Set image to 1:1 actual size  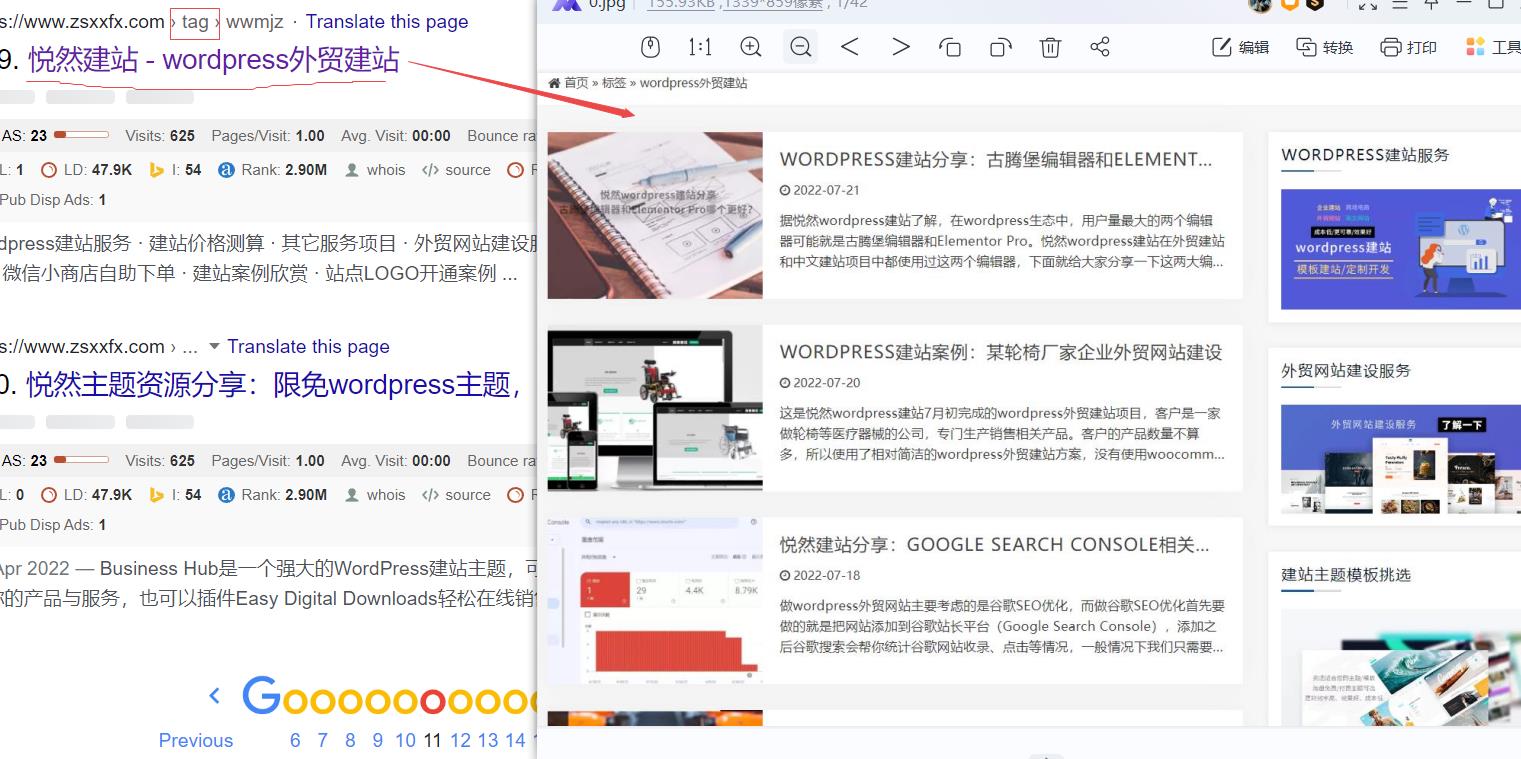pyautogui.click(x=700, y=47)
